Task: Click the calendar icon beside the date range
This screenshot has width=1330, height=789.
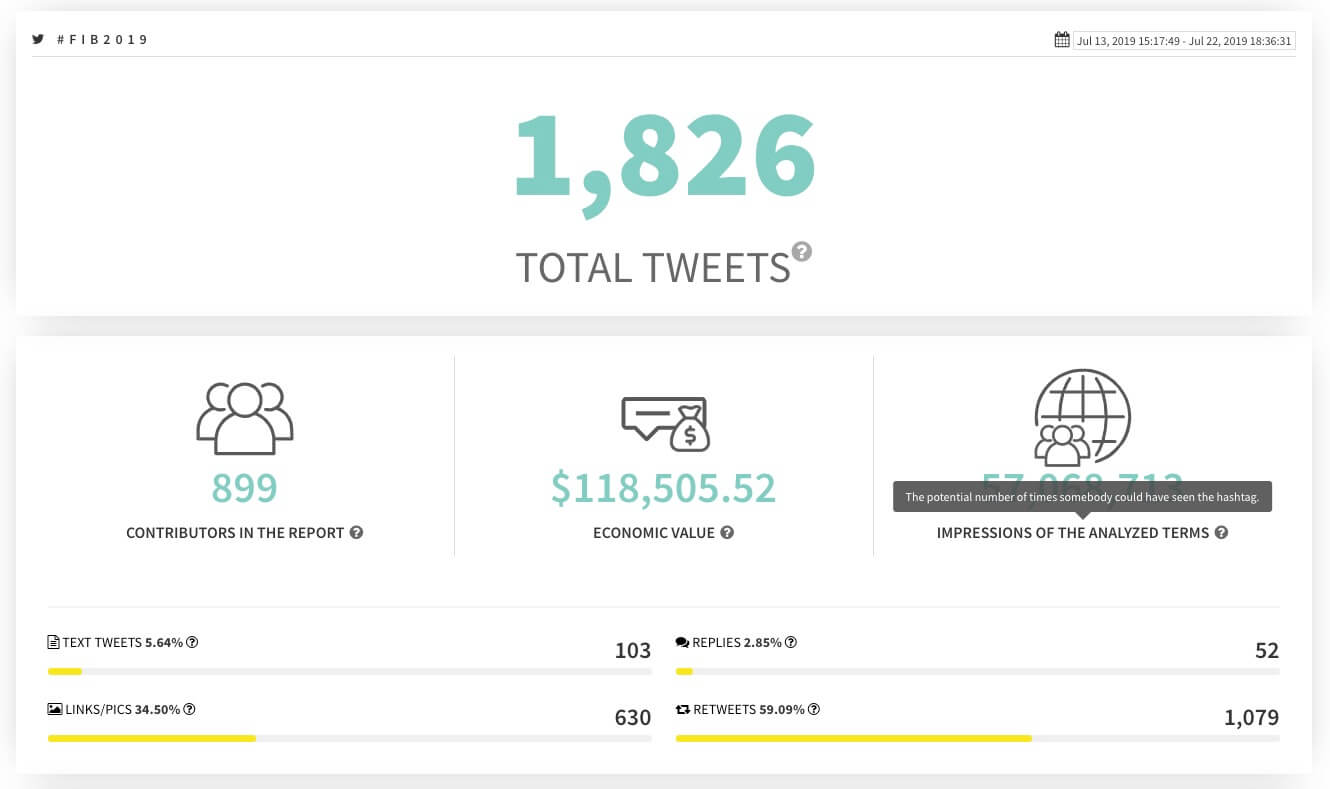Action: pos(1062,39)
